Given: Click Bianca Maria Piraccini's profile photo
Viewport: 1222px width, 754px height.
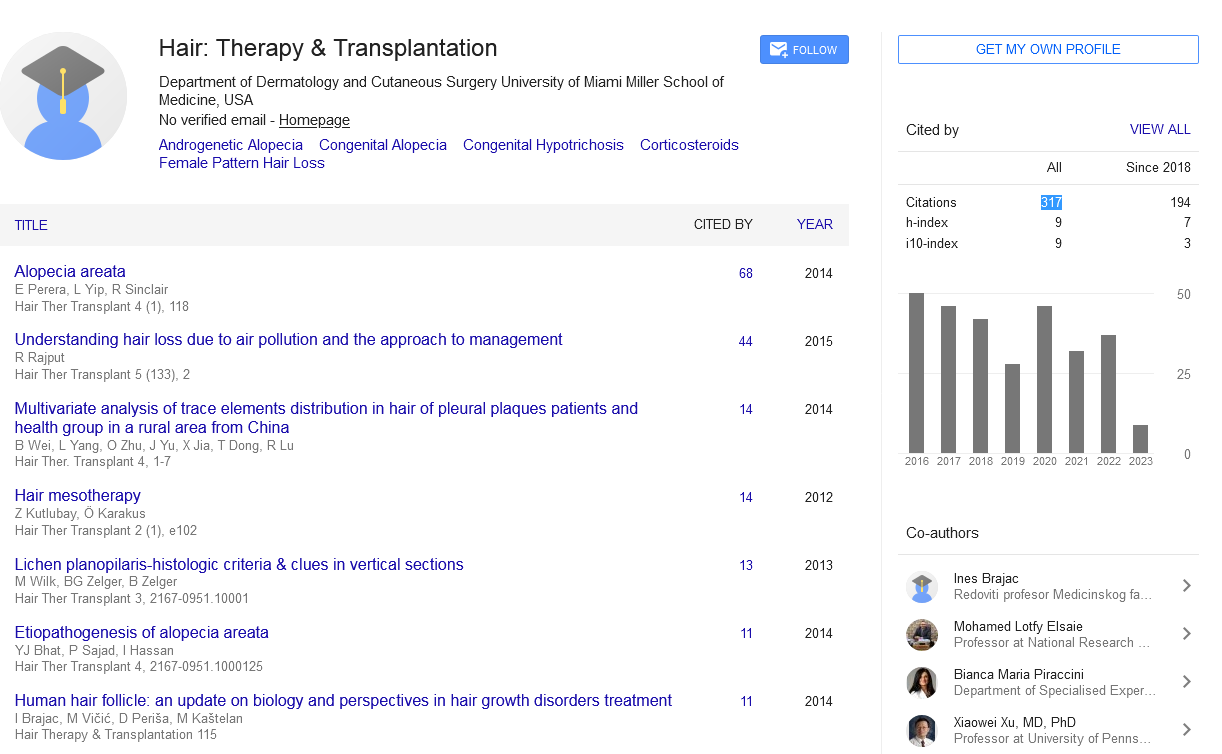Looking at the screenshot, I should pos(921,683).
